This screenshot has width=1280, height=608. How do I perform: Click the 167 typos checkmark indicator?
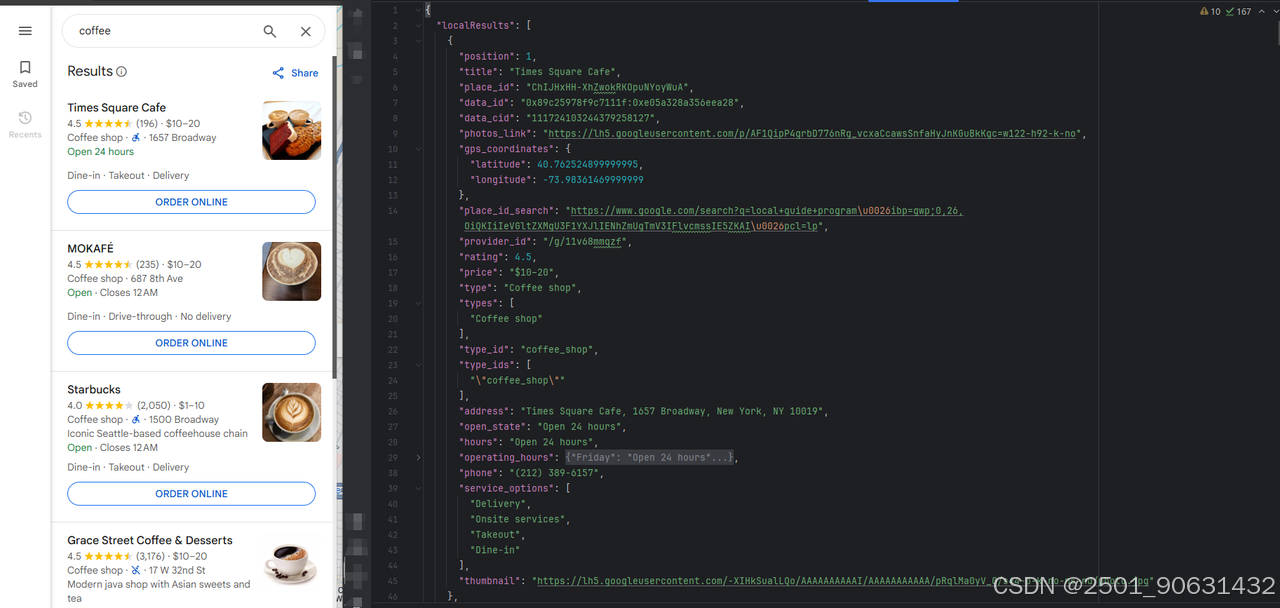point(1238,12)
